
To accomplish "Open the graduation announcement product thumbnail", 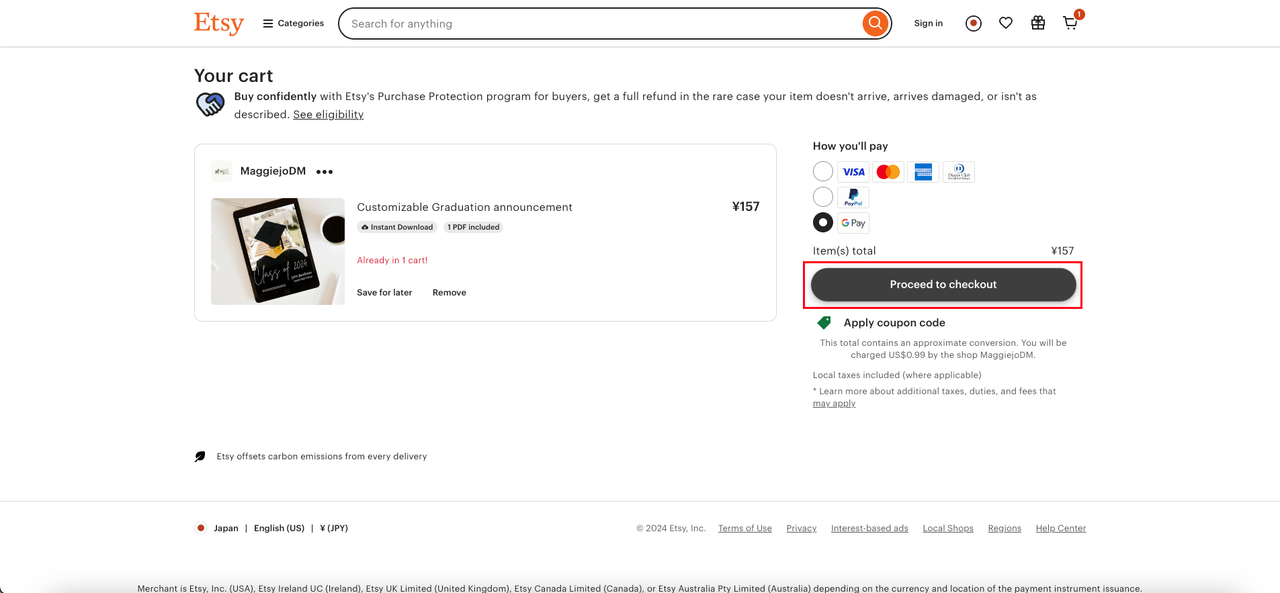I will tap(278, 251).
